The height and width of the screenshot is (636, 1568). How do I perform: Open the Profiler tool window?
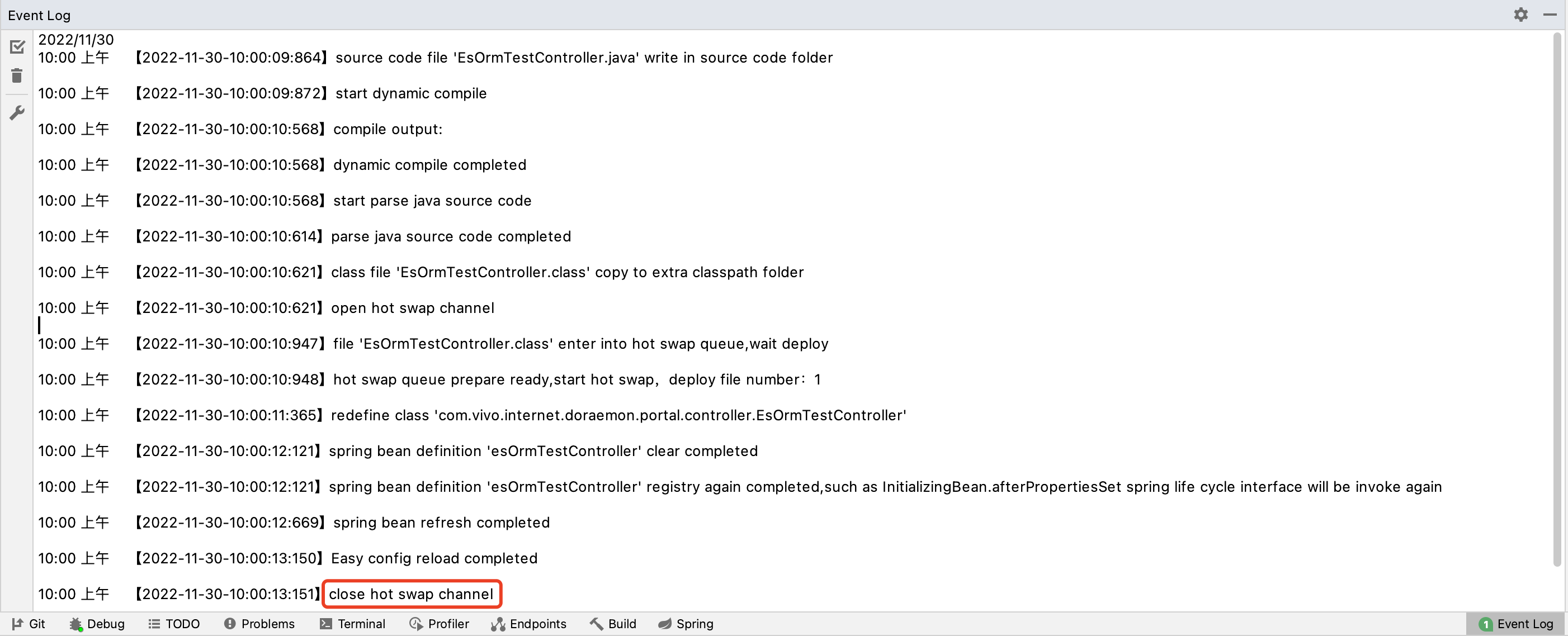pyautogui.click(x=439, y=624)
